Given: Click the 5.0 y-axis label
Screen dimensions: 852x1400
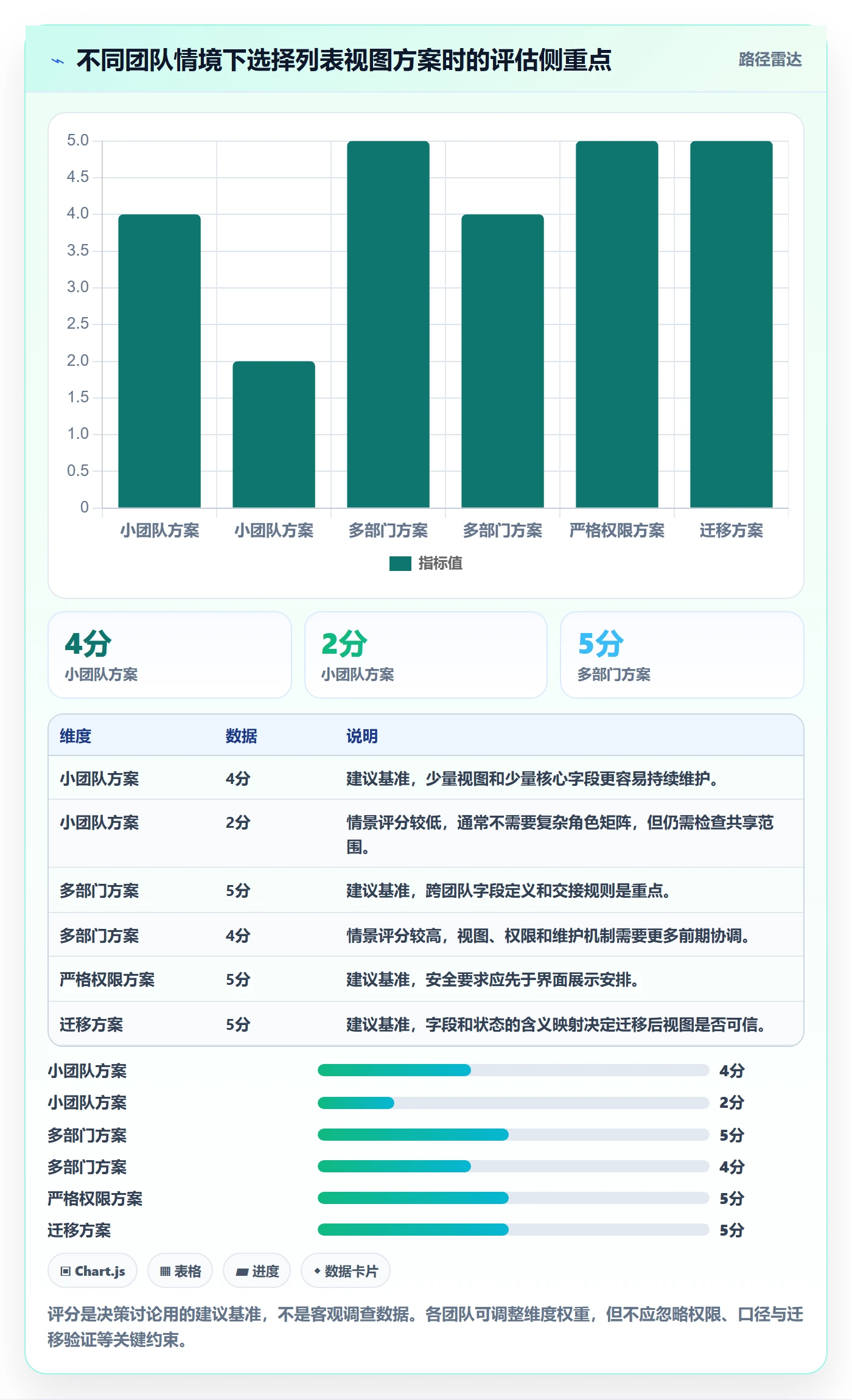Looking at the screenshot, I should 78,141.
